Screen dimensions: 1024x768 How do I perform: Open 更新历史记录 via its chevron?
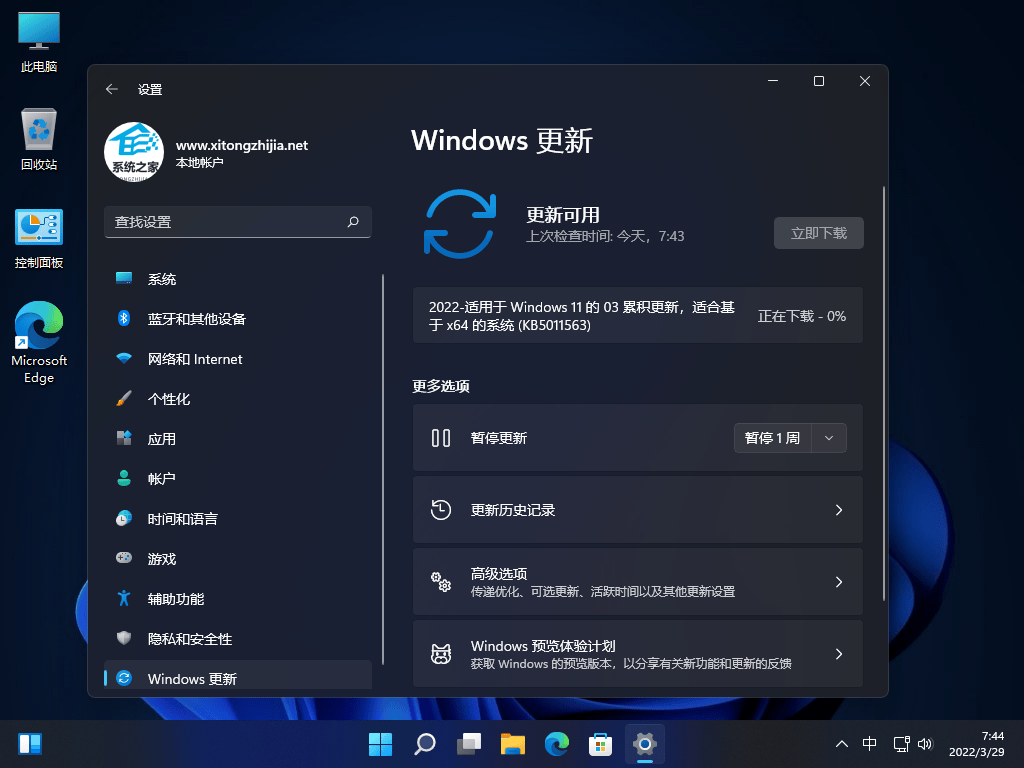[x=839, y=510]
